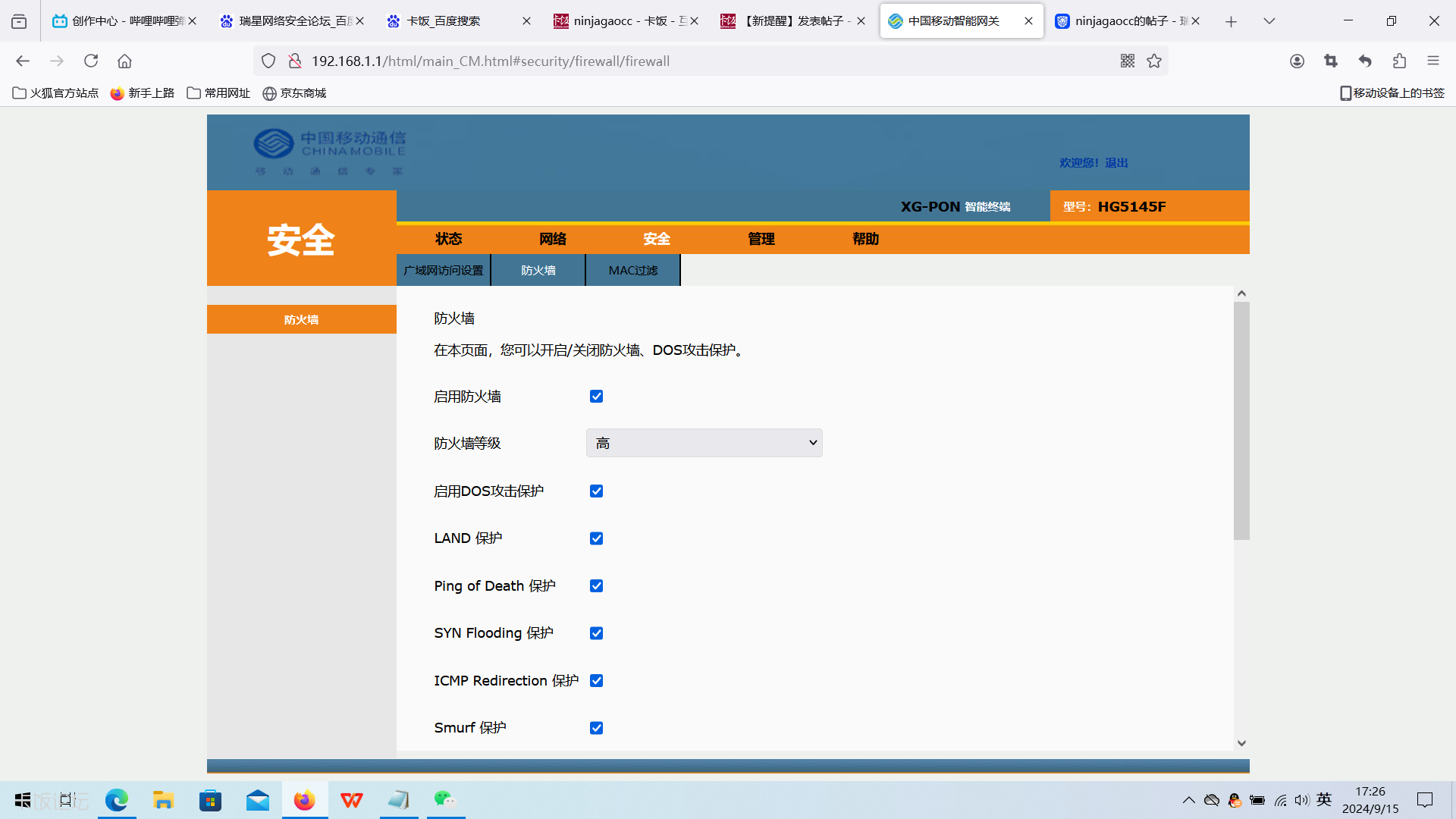
Task: Click the page vertical scrollbar thumb
Action: tap(1241, 420)
